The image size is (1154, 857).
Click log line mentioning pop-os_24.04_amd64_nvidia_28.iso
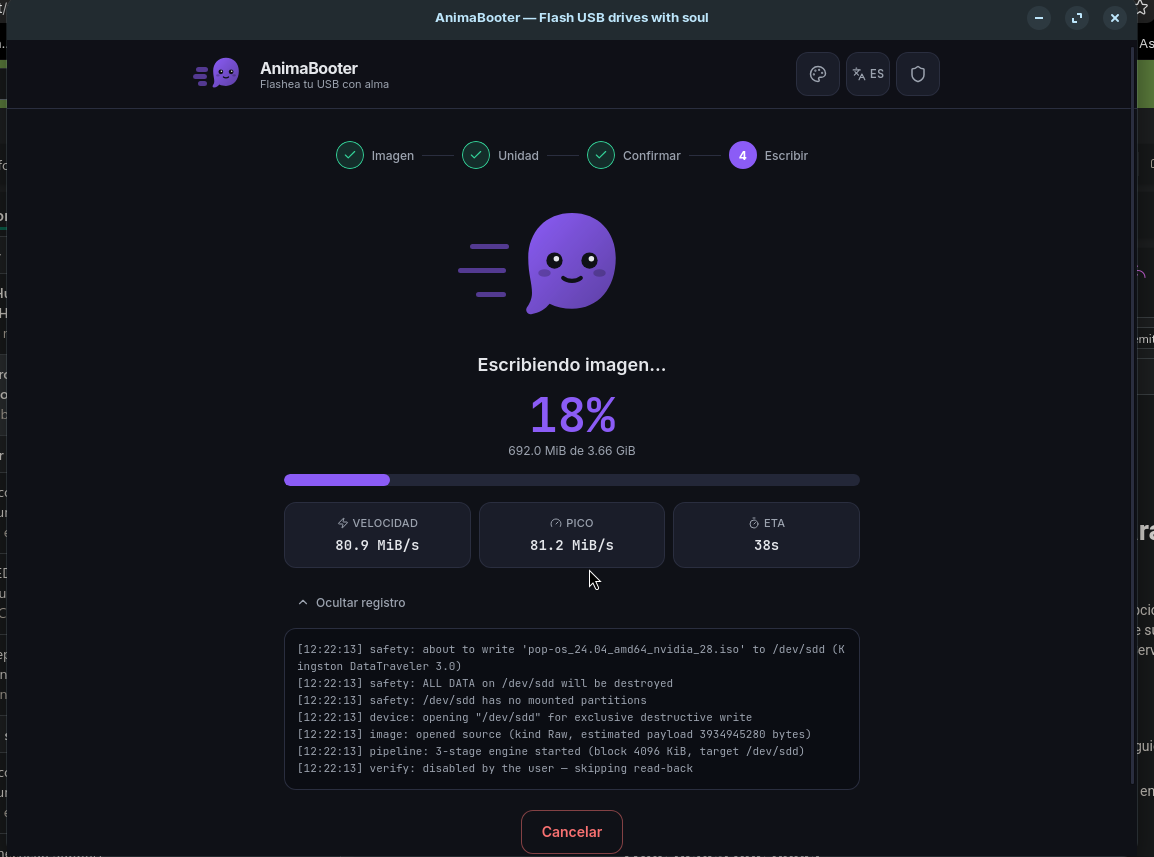[x=571, y=657]
